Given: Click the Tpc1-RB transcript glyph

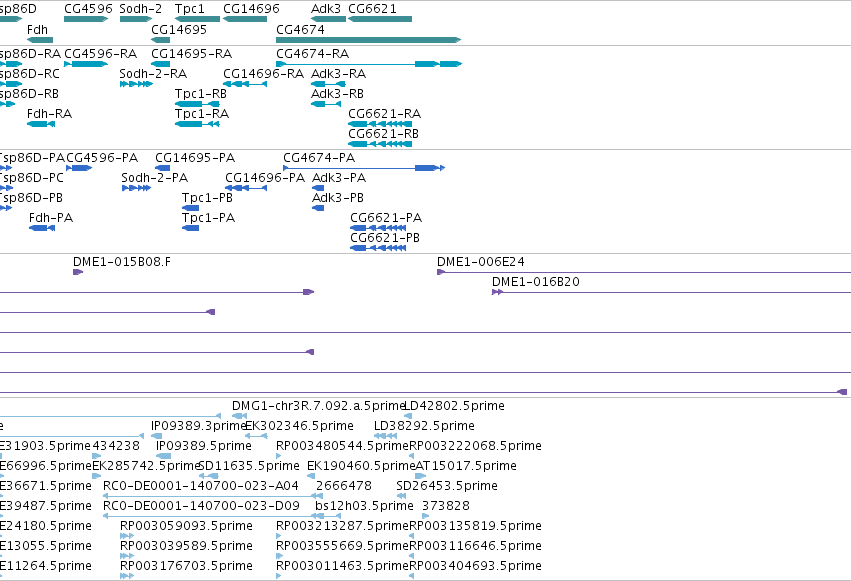Looking at the screenshot, I should pyautogui.click(x=198, y=104).
